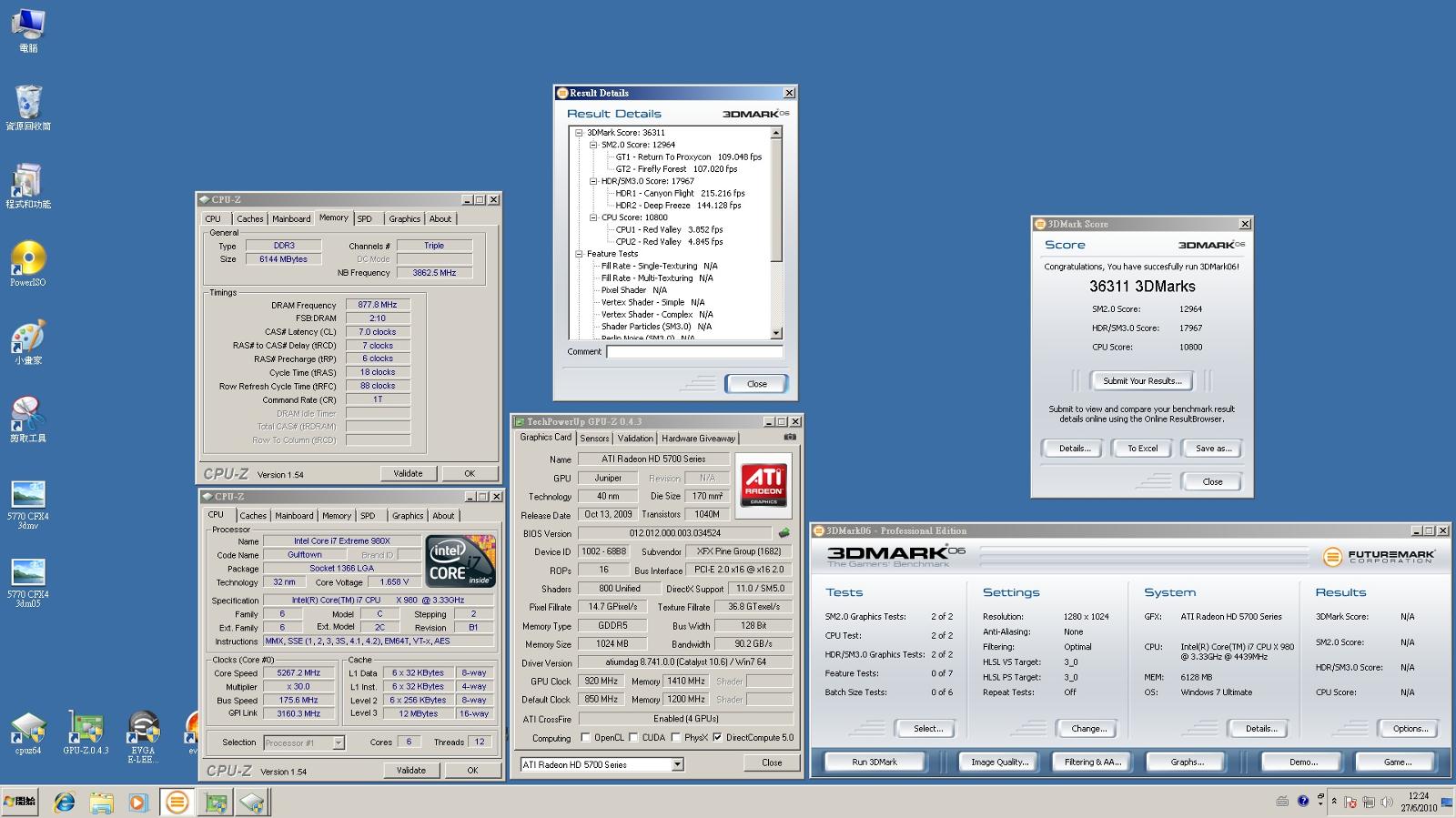
Task: Click the Run 3DMark button
Action: pos(875,762)
